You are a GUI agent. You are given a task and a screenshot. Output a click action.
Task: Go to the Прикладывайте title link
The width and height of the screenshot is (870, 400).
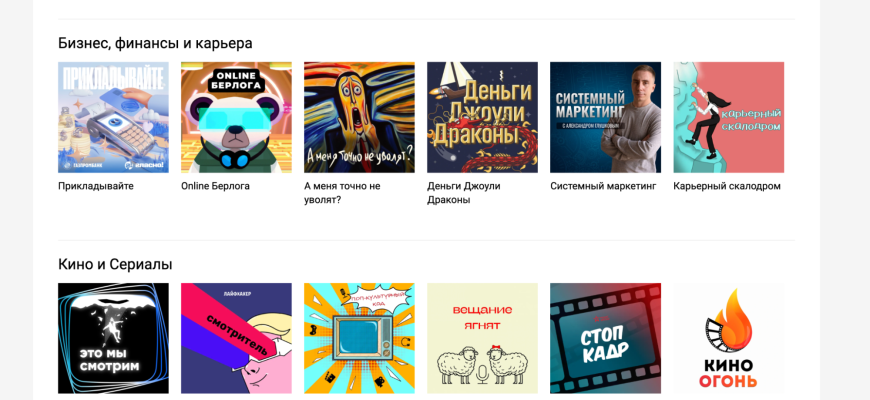96,186
